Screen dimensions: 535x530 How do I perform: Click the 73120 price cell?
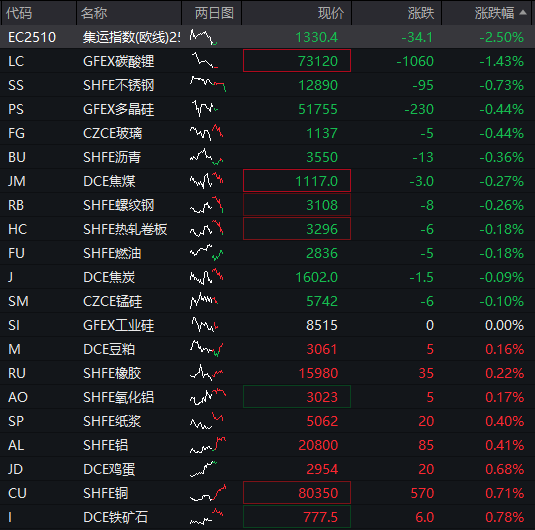point(297,61)
